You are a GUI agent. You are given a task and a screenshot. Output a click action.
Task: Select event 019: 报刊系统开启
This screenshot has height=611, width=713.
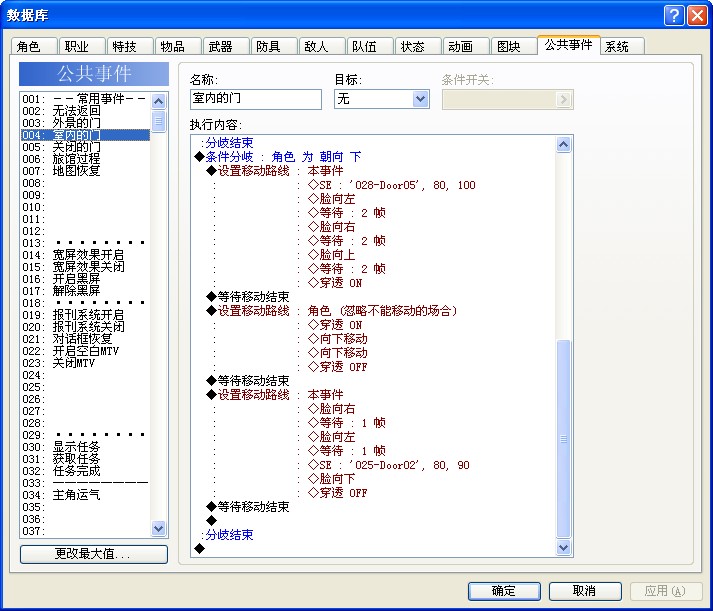click(85, 315)
